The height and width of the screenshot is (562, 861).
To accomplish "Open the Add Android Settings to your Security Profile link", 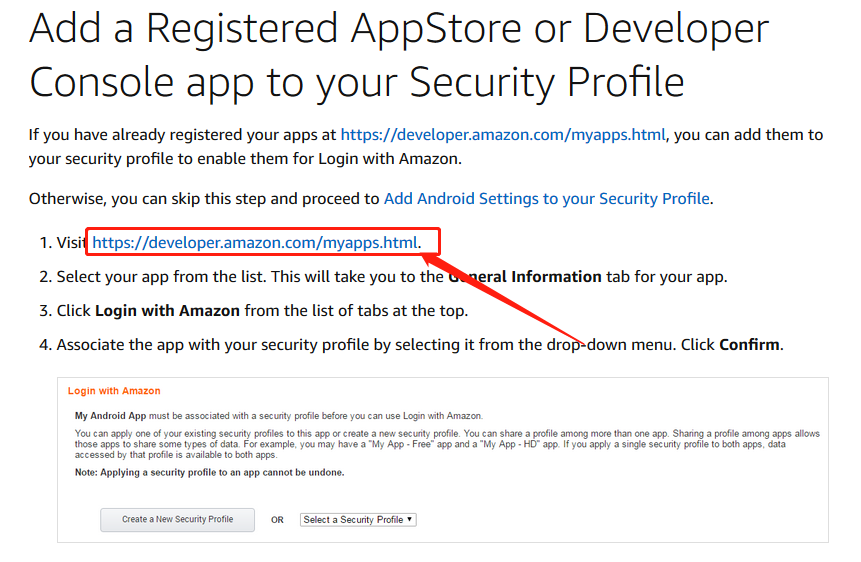I will tap(546, 199).
